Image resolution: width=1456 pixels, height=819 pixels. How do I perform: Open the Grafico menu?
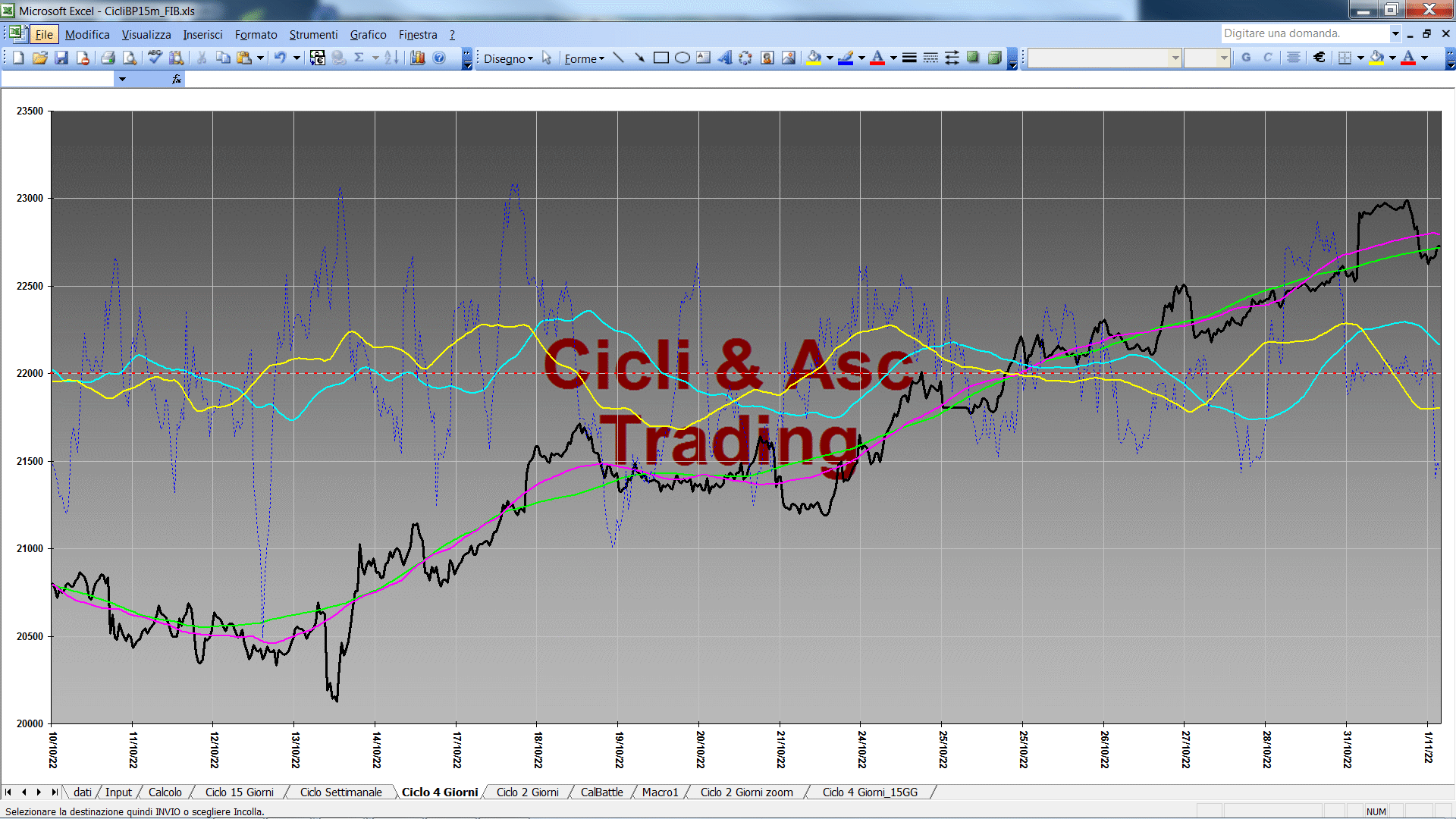(368, 35)
